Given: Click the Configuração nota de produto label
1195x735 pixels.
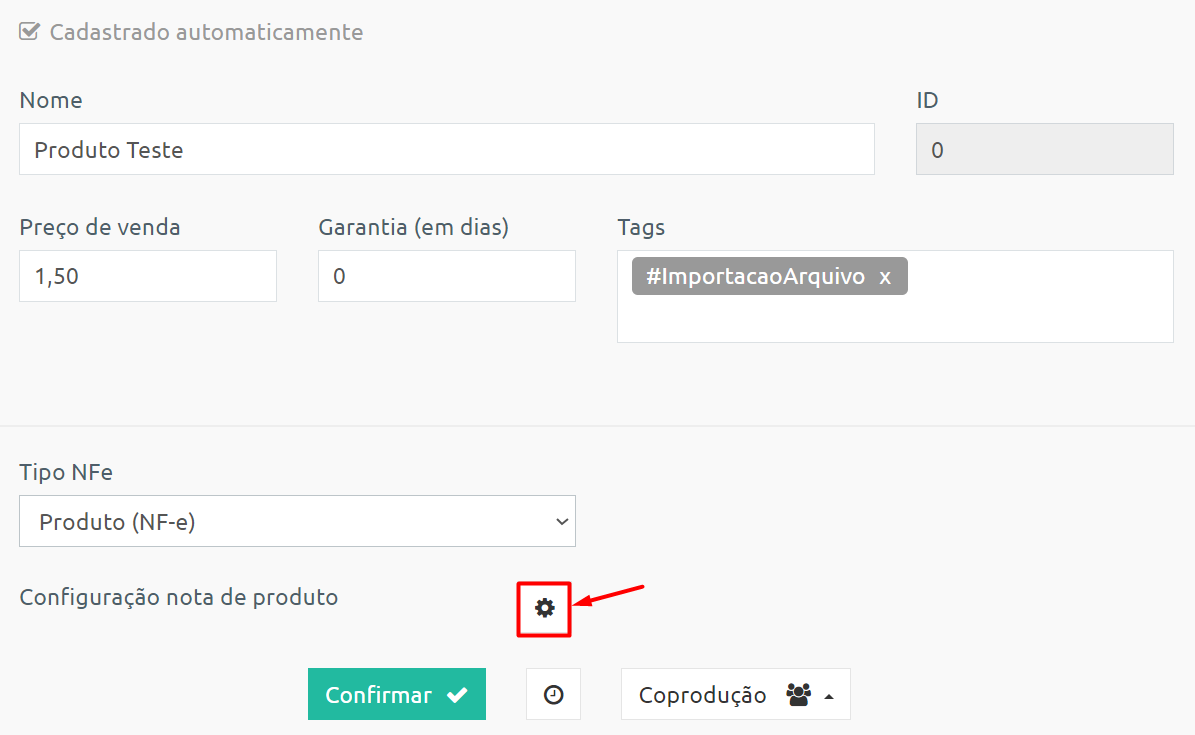Looking at the screenshot, I should tap(178, 597).
